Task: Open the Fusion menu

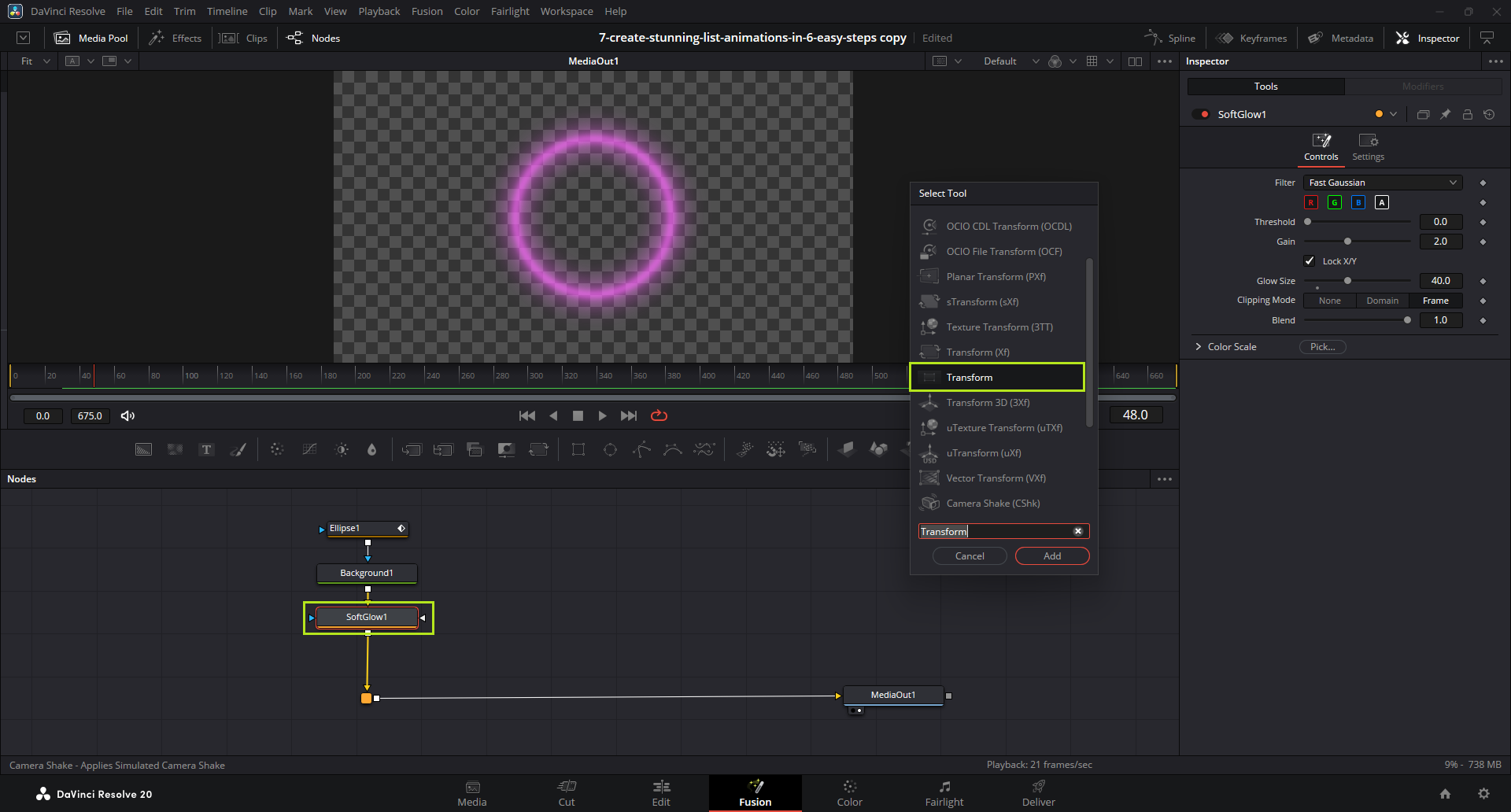Action: pyautogui.click(x=427, y=11)
